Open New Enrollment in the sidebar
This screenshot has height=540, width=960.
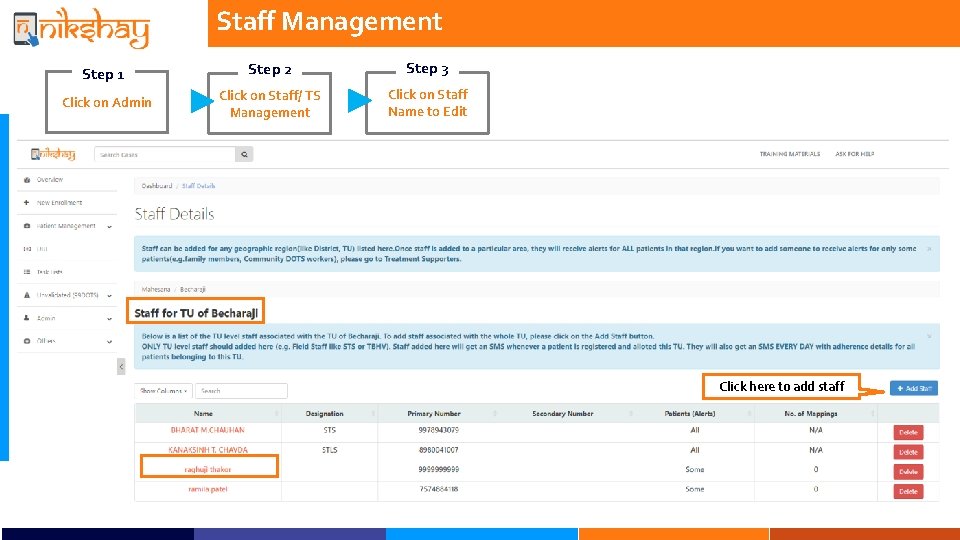pos(59,203)
